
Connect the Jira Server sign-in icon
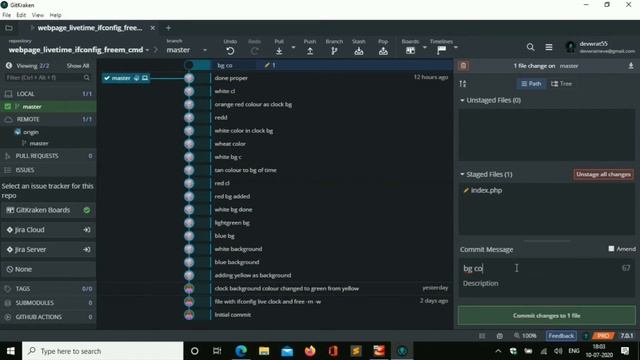point(87,249)
